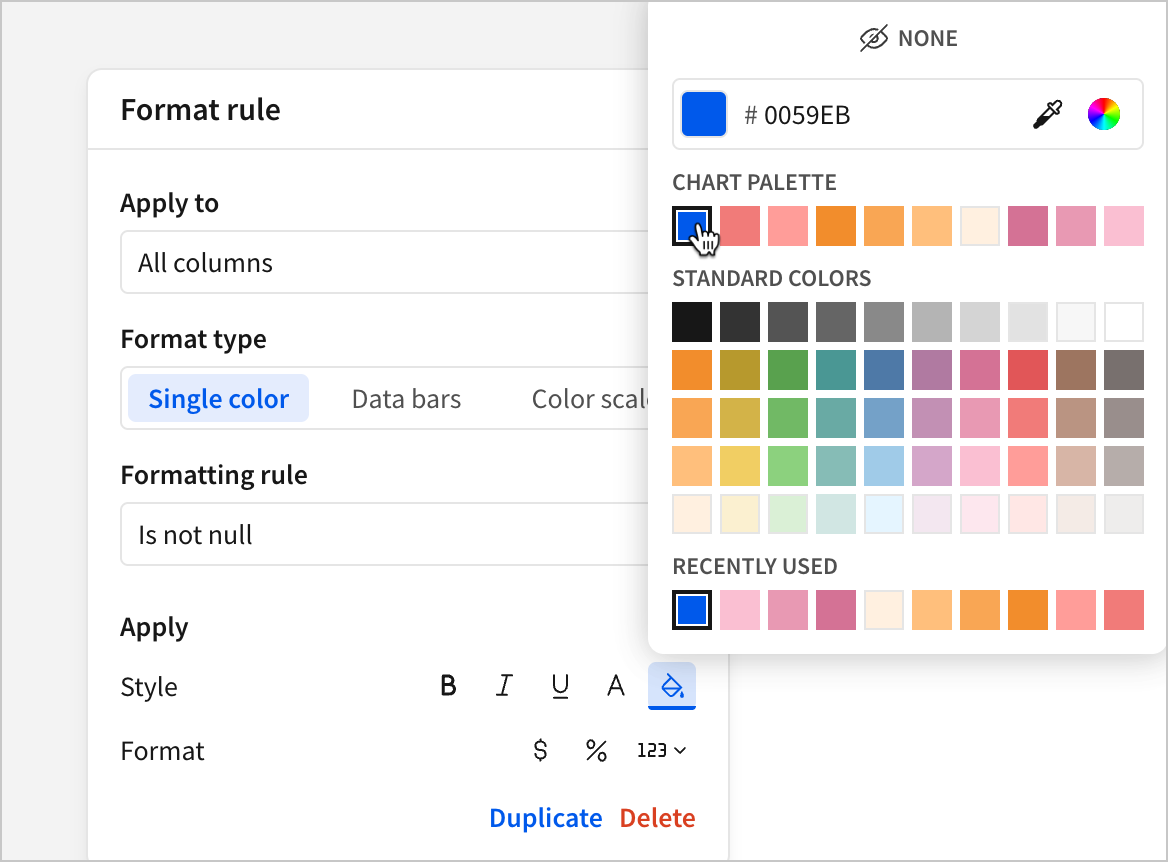Switch to the Data bars format type
1168x862 pixels.
coord(406,398)
